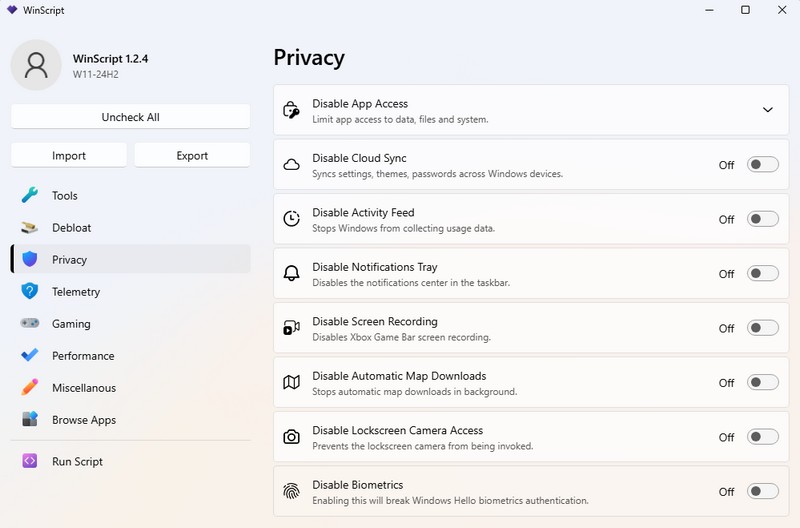
Task: Toggle Disable Cloud Sync switch
Action: (762, 165)
